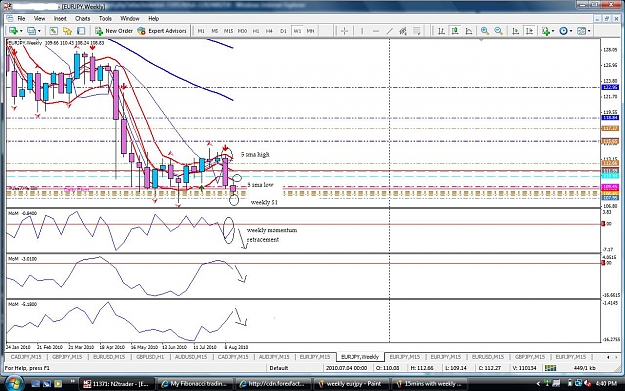This screenshot has height=391, width=625.
Task: Switch chart to H4 timeframe
Action: 269,31
